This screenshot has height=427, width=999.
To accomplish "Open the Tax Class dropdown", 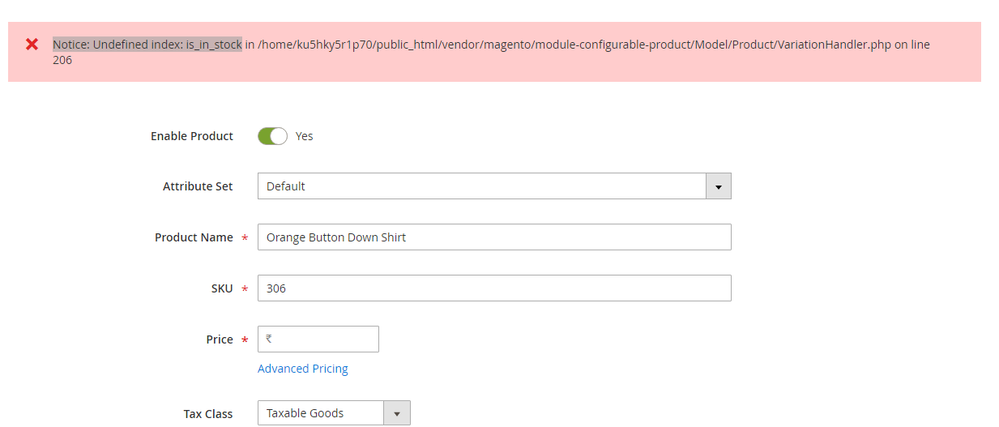I will [x=334, y=413].
